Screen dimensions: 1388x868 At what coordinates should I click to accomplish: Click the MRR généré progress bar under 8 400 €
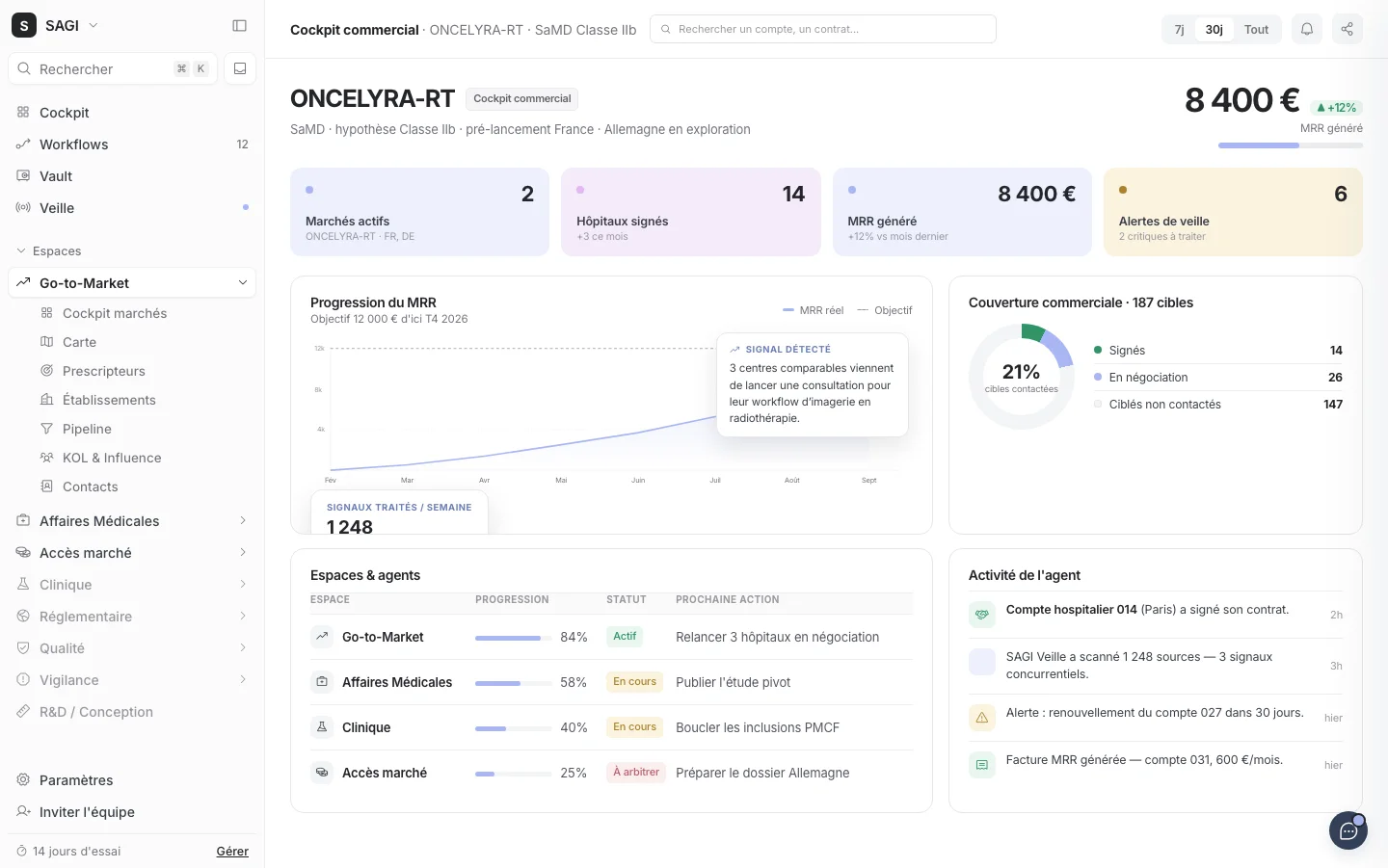click(1291, 145)
